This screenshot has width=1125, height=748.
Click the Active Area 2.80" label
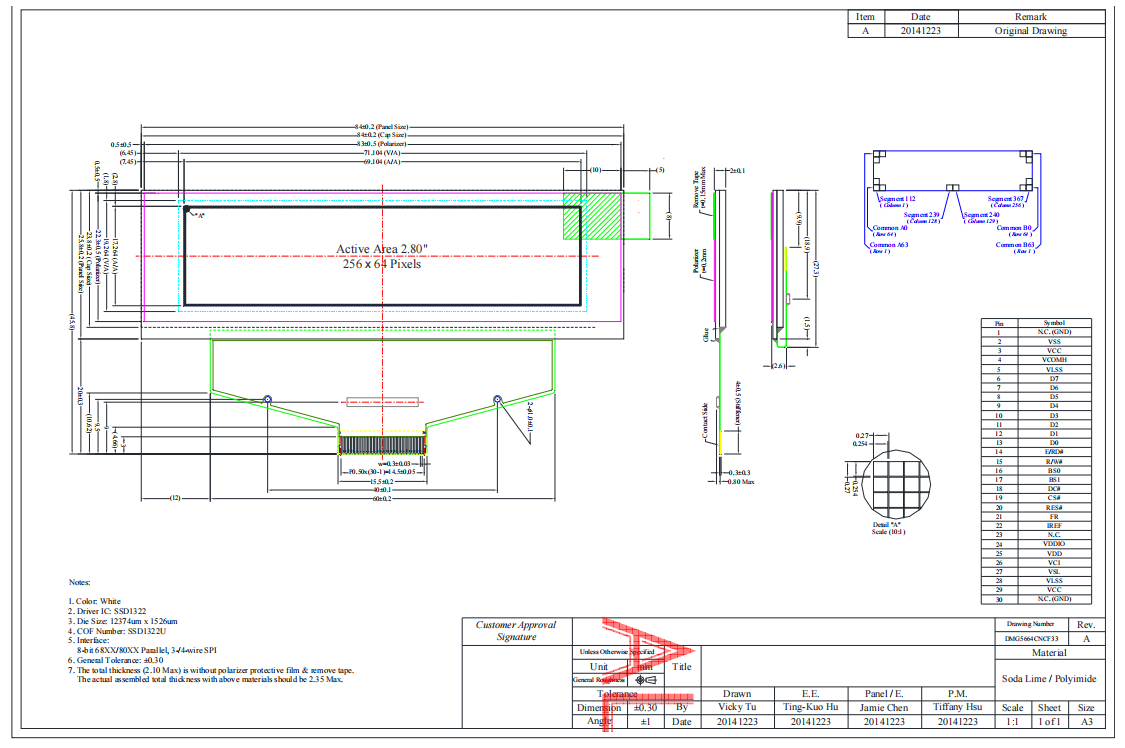382,248
